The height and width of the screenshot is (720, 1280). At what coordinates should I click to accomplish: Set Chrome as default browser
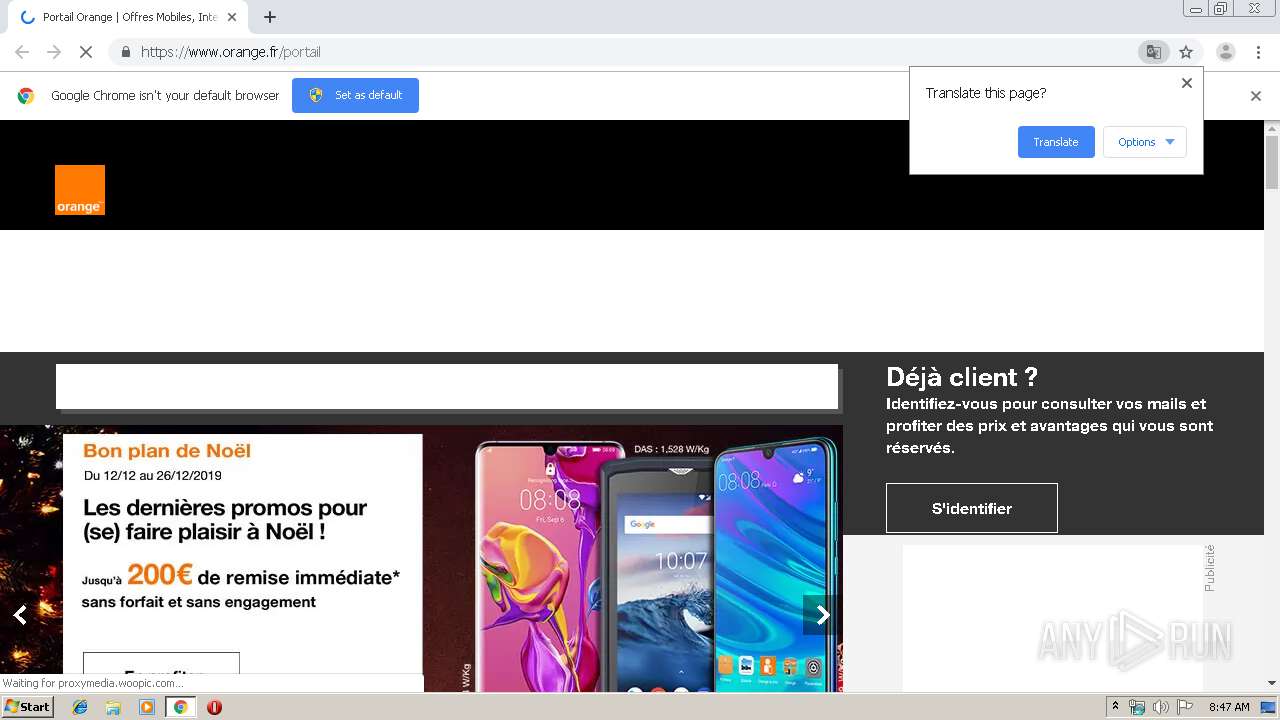pyautogui.click(x=355, y=95)
